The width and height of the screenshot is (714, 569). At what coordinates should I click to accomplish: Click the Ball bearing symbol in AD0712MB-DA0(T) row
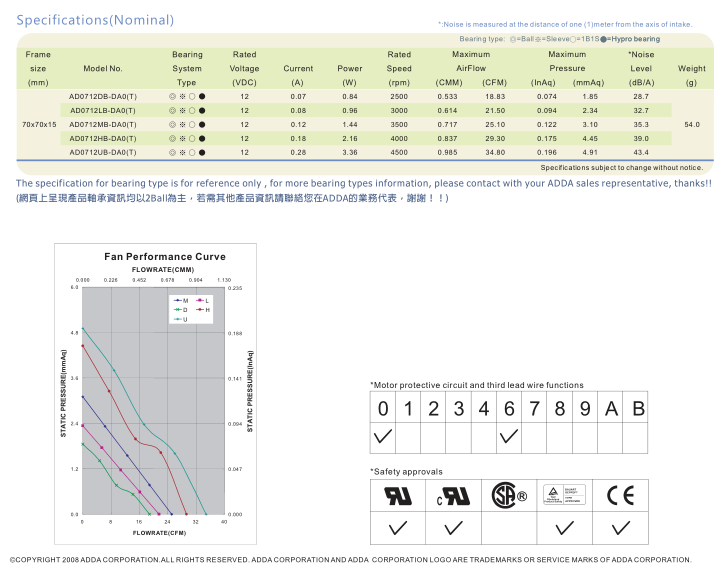click(172, 125)
